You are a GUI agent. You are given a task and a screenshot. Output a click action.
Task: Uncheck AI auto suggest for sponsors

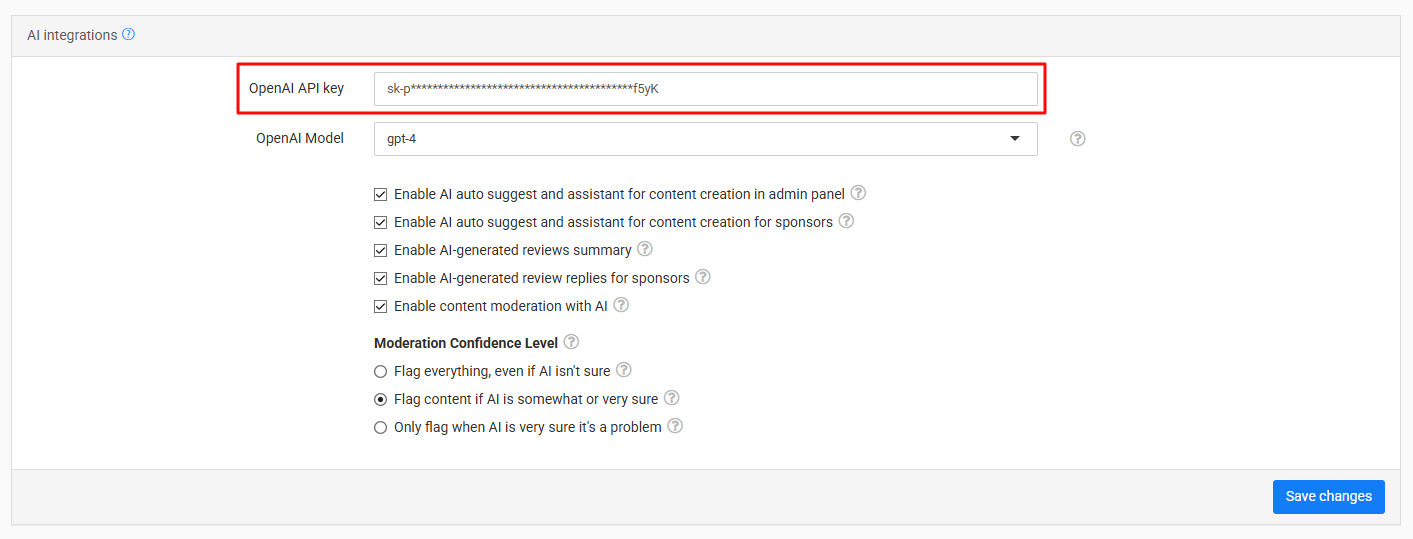click(380, 222)
